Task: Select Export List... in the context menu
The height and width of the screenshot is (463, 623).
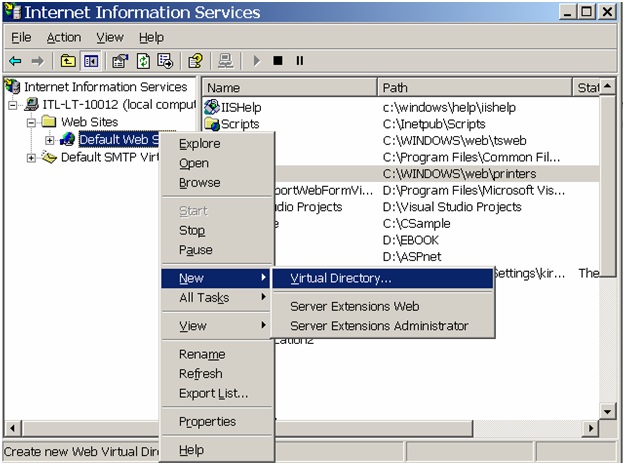Action: pyautogui.click(x=217, y=393)
